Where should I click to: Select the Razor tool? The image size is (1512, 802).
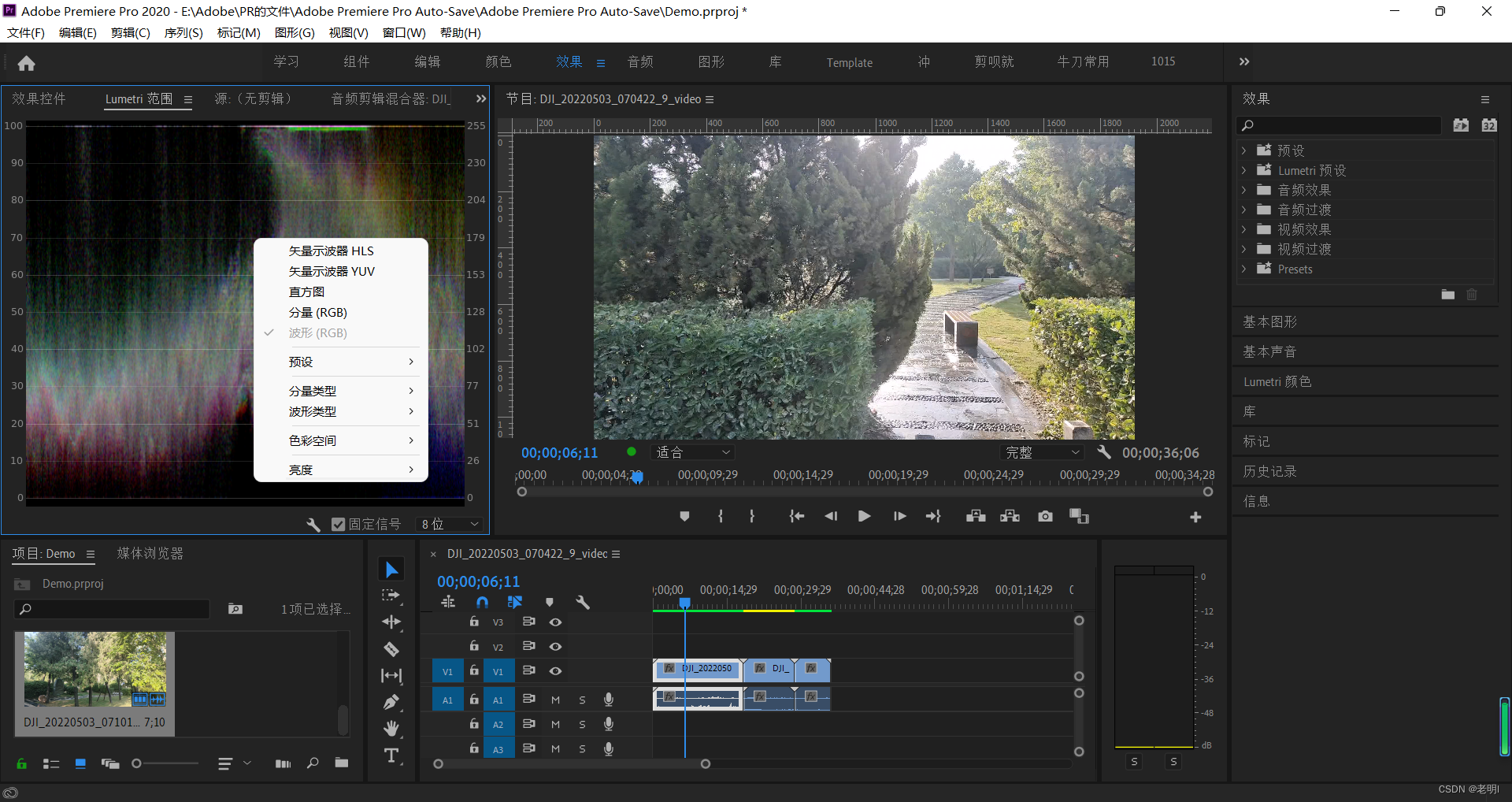click(x=391, y=649)
